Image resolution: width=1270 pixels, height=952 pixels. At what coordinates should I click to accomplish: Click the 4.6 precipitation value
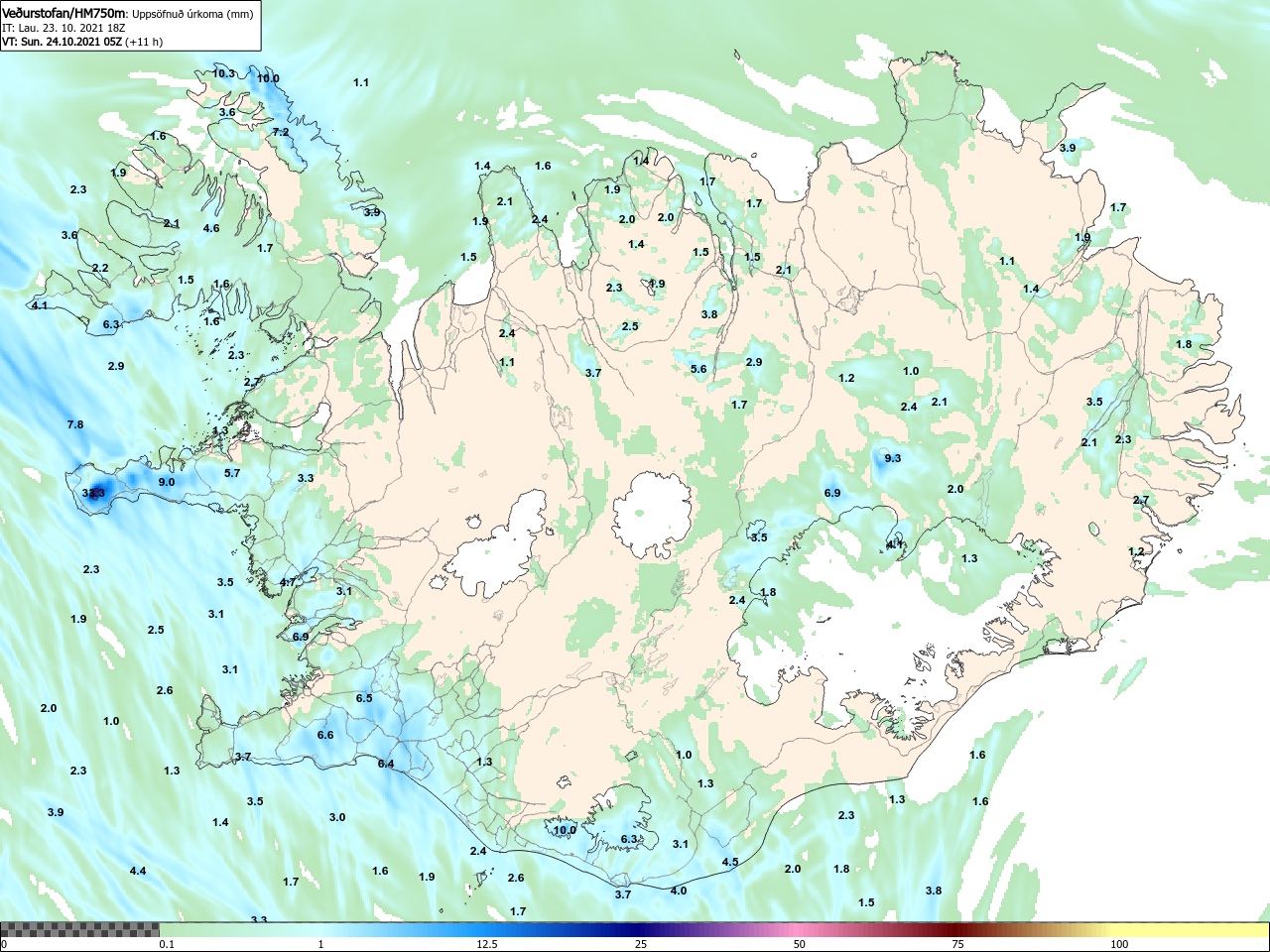coord(211,228)
